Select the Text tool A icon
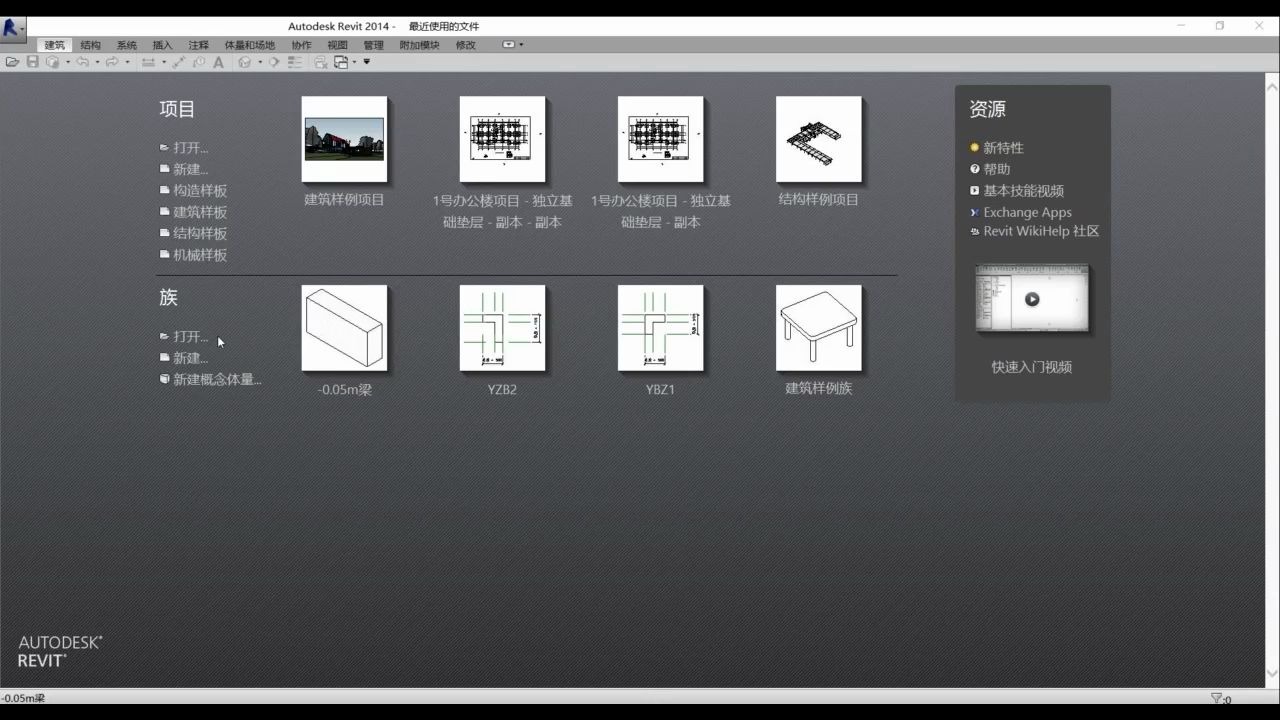 pyautogui.click(x=219, y=61)
